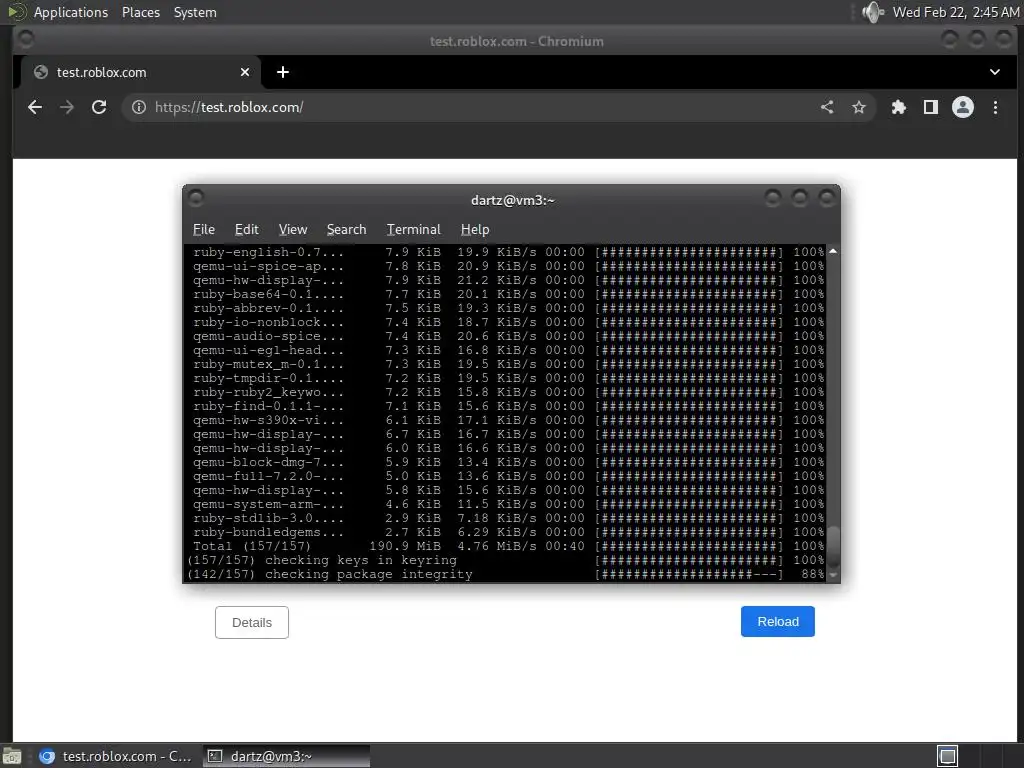
Task: Open the terminal Search menu
Action: click(x=346, y=229)
